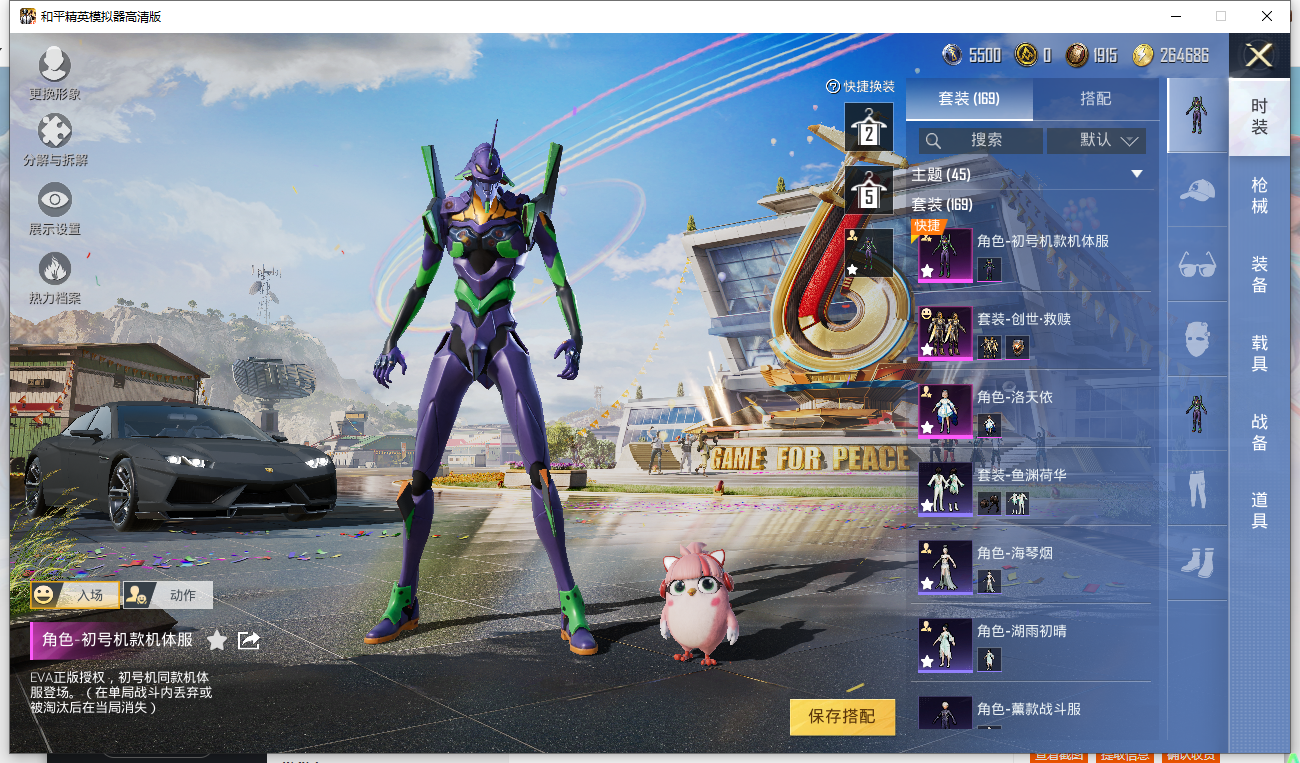The height and width of the screenshot is (763, 1300).
Task: Open the 默认 sort dropdown
Action: 1097,140
